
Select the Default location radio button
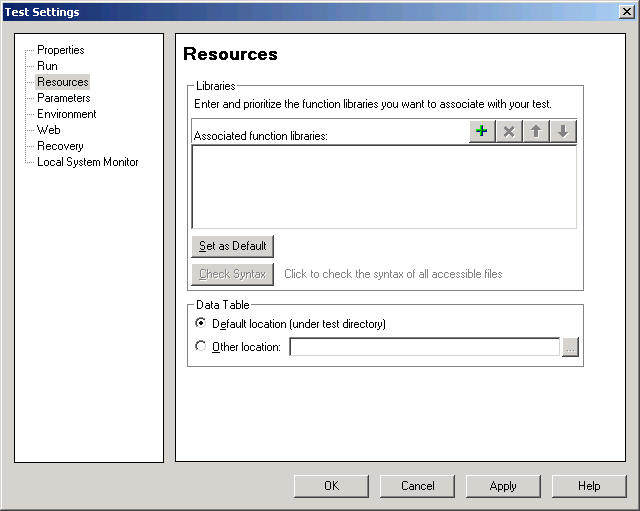[200, 323]
